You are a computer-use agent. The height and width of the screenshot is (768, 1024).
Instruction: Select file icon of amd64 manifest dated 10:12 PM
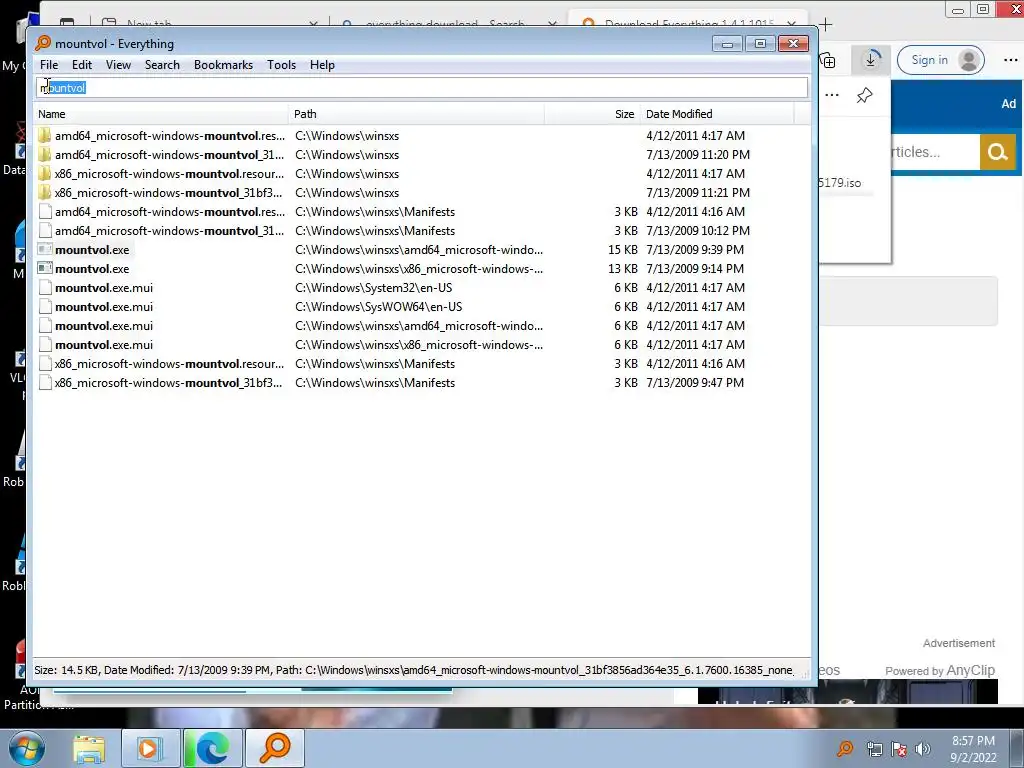[44, 231]
